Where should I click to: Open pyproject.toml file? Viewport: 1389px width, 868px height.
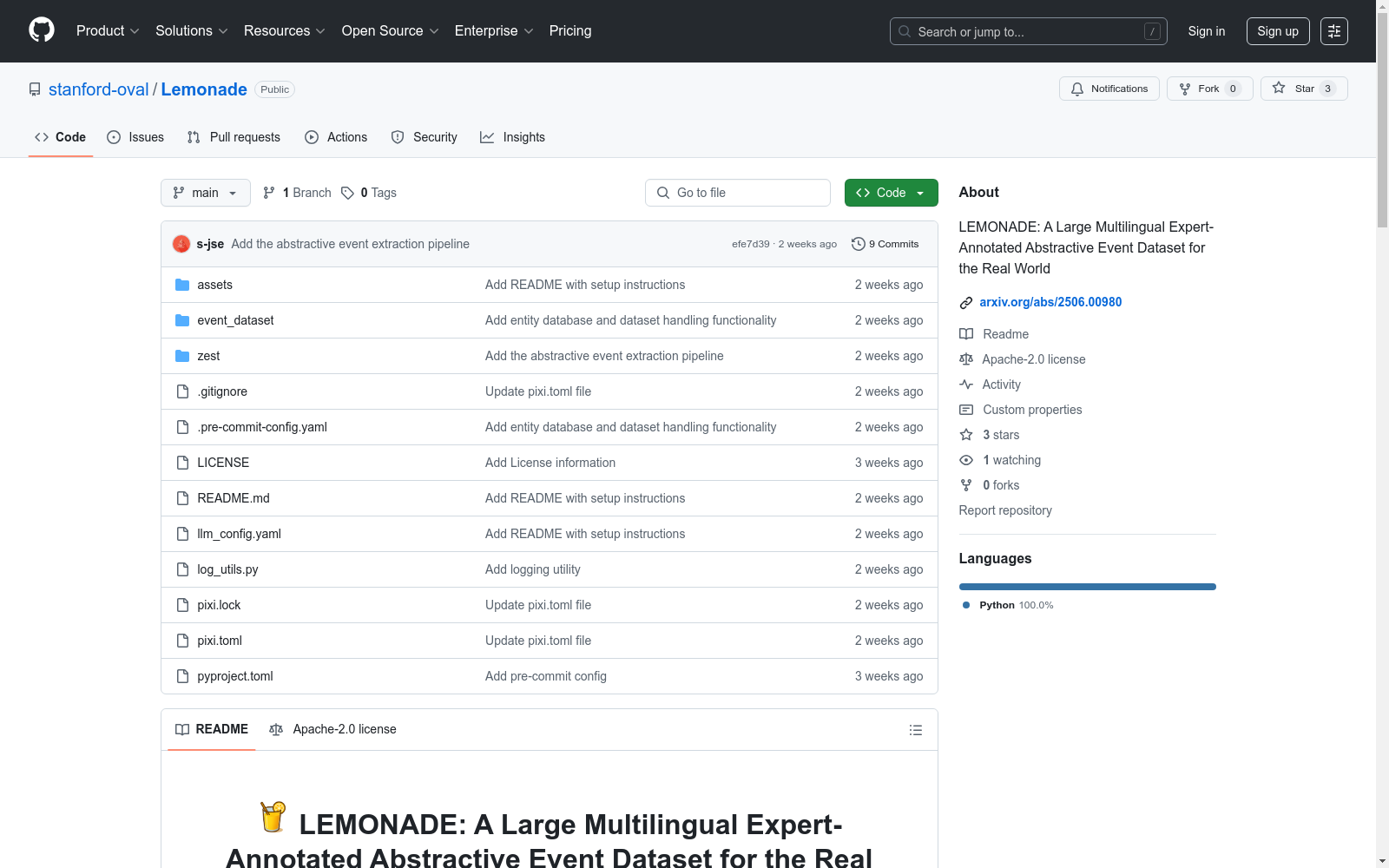coord(235,676)
